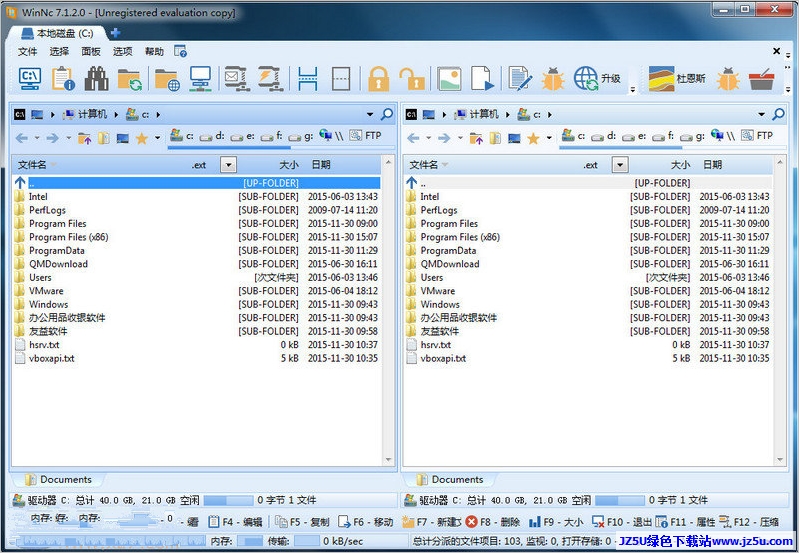Screen dimensions: 799x553
Task: Click the orange bug icon beside 升级
Action: coord(553,79)
